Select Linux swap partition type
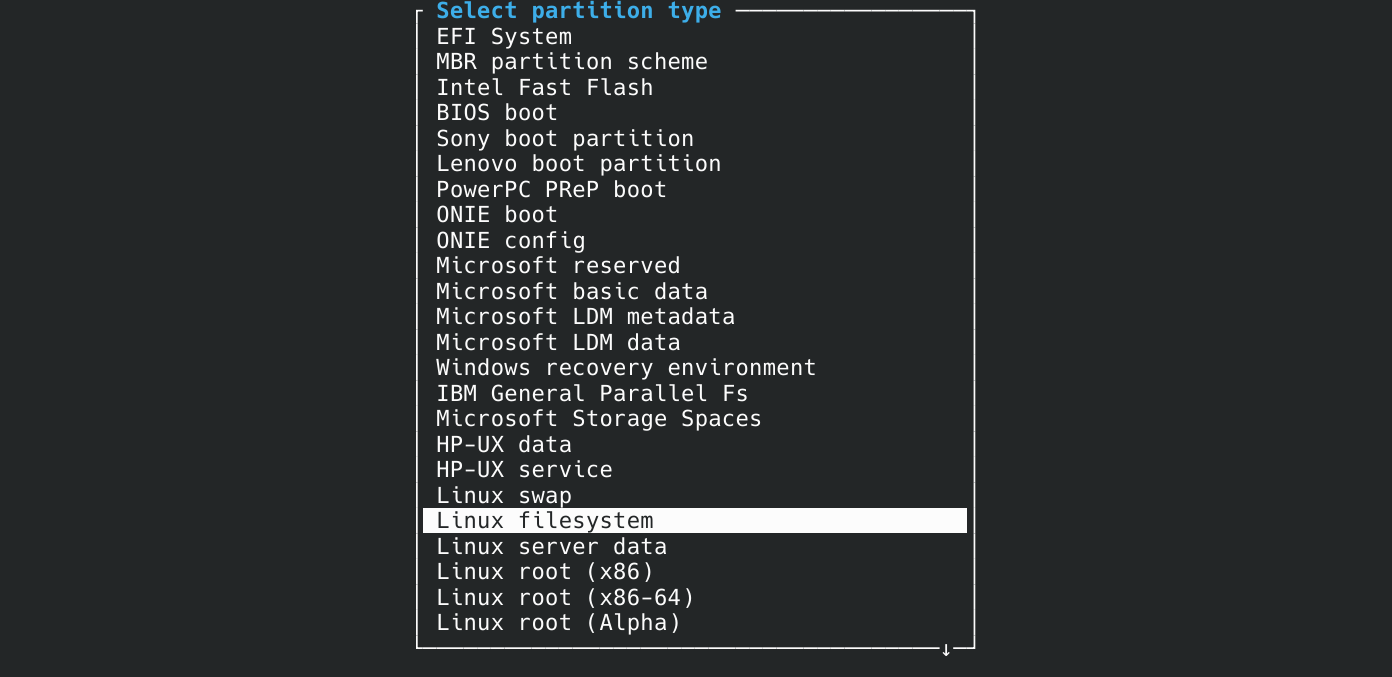This screenshot has height=677, width=1392. coord(503,495)
